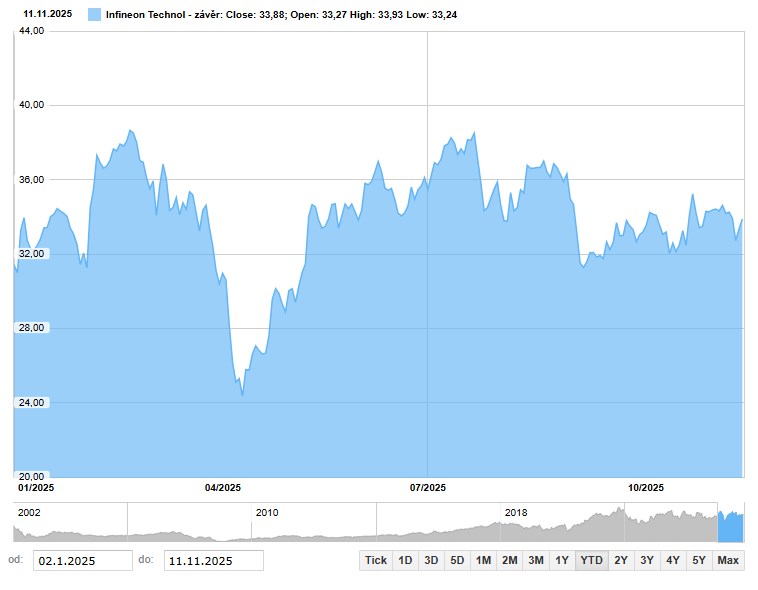The width and height of the screenshot is (758, 590).
Task: Choose the 3D time range
Action: (x=431, y=560)
